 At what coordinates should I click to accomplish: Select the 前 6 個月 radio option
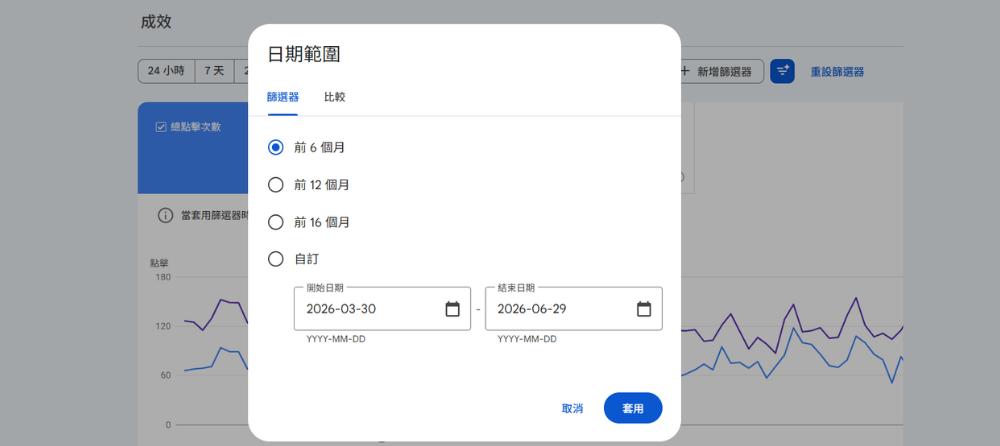pyautogui.click(x=276, y=147)
